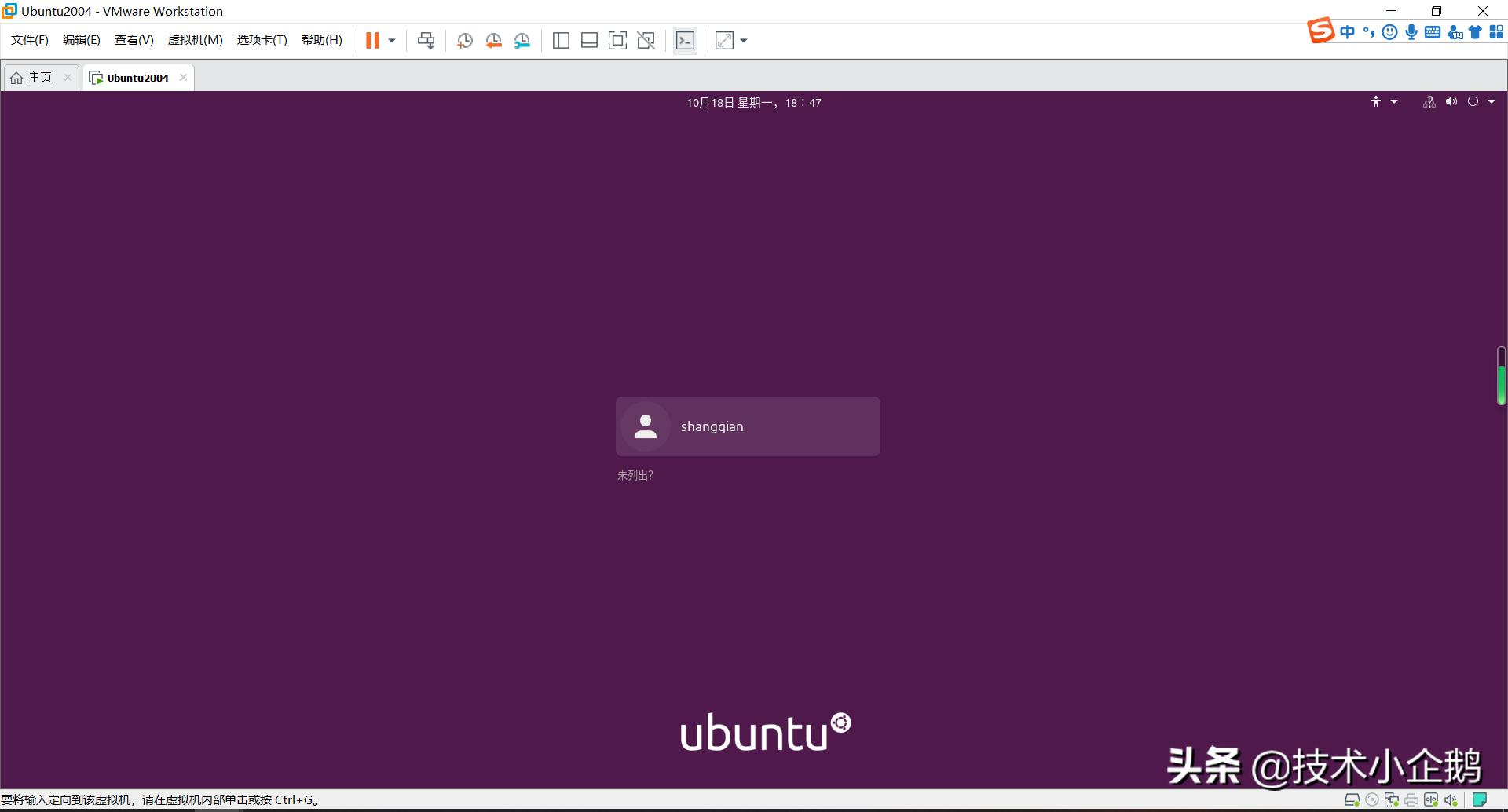The image size is (1508, 812).
Task: Click the Send Ctrl+Alt+Del toolbar icon
Action: click(426, 41)
